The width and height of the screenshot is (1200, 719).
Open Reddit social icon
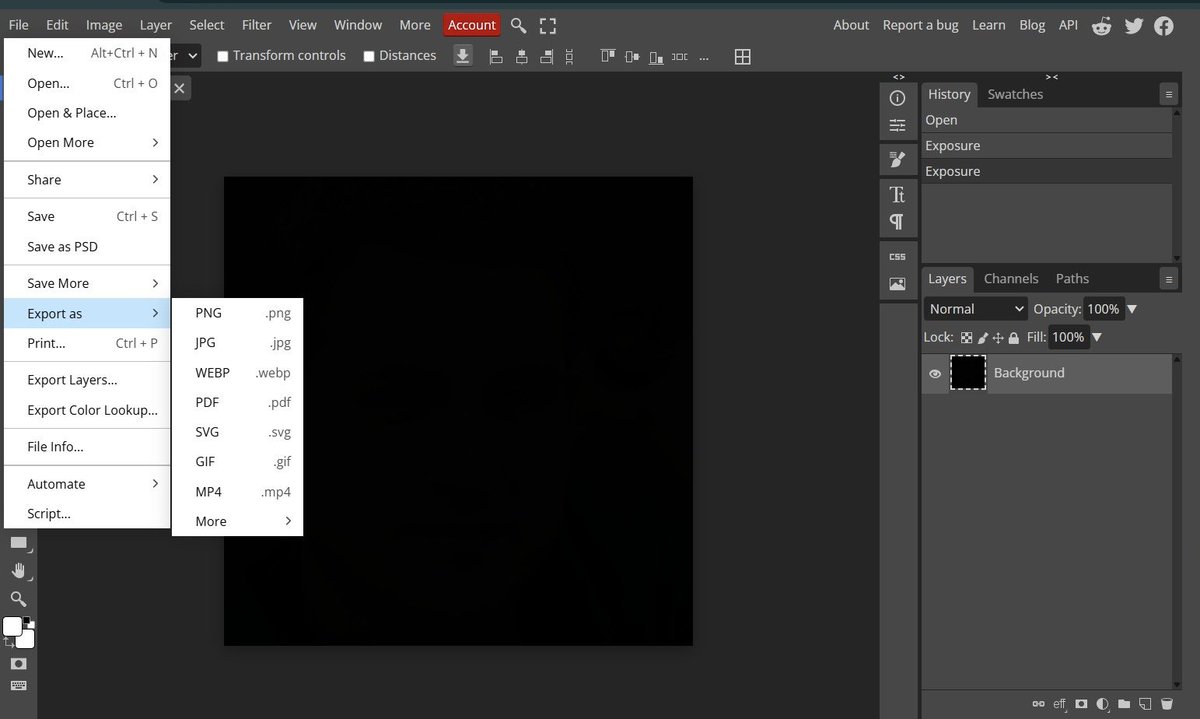tap(1102, 26)
